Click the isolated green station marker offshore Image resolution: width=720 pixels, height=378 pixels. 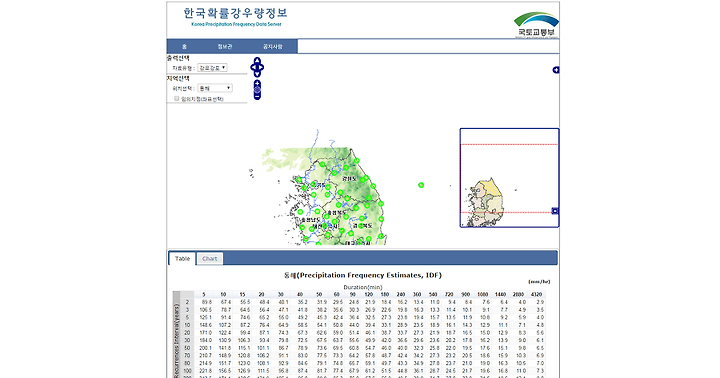tap(421, 185)
